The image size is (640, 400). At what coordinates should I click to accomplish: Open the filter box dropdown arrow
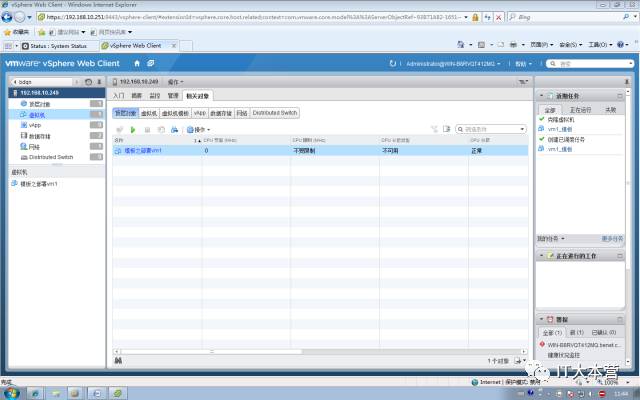(522, 129)
